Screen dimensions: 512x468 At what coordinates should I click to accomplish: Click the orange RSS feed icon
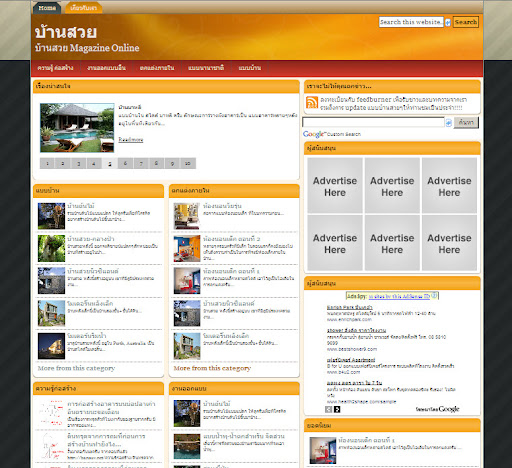click(312, 102)
